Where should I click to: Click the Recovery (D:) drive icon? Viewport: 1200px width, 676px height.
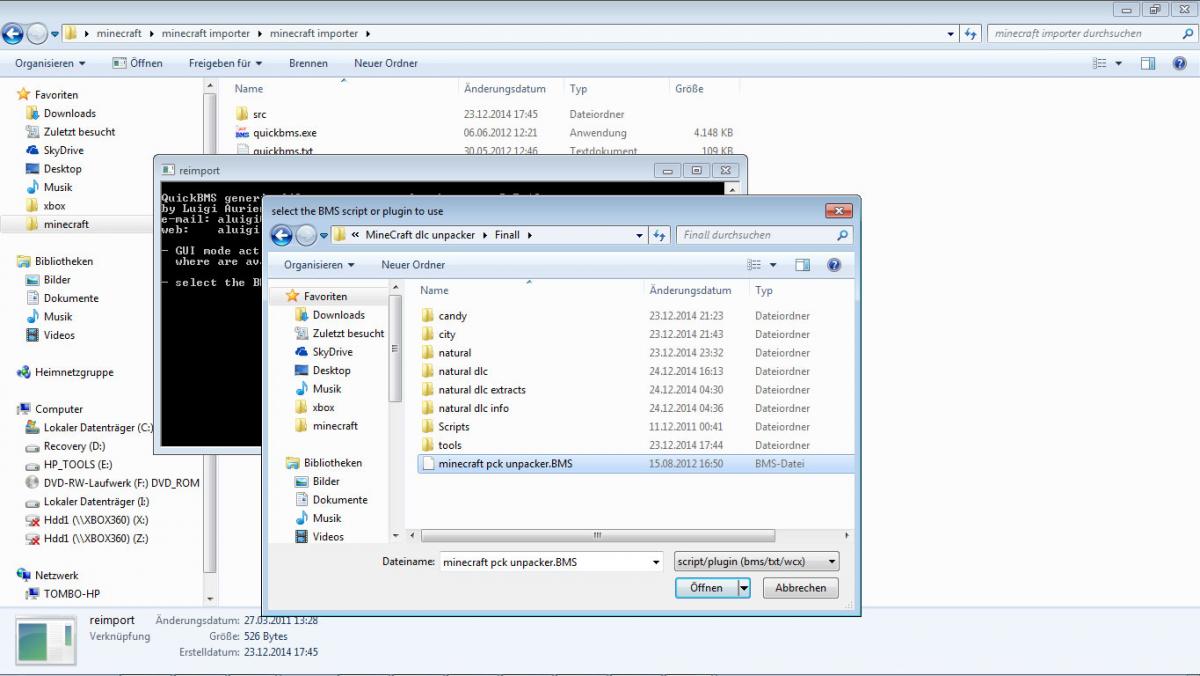(x=33, y=446)
